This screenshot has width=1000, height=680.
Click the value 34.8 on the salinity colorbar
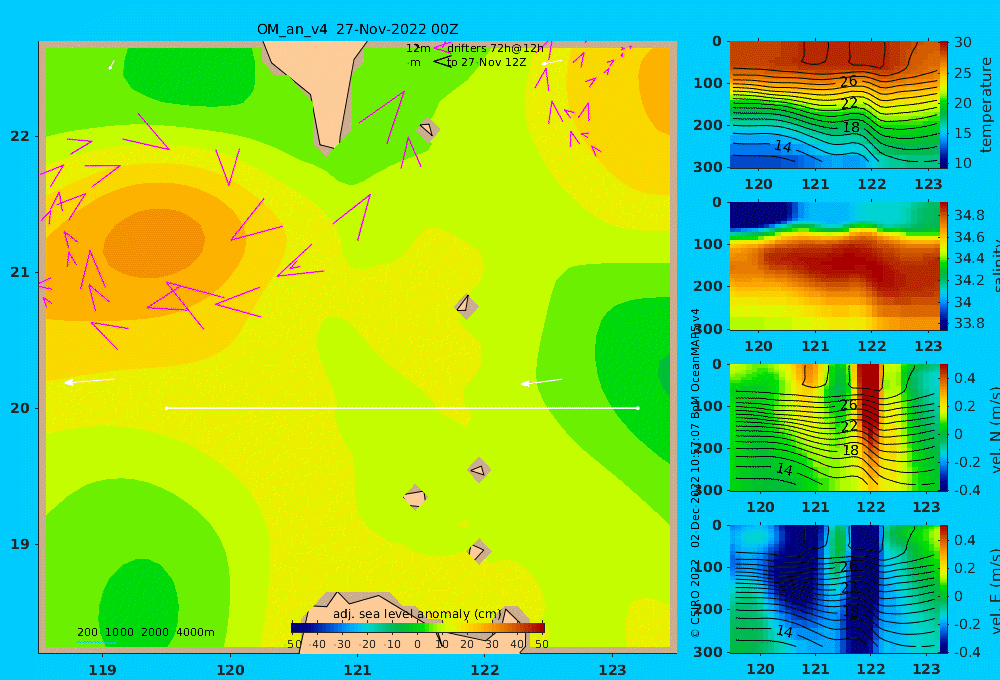[x=969, y=215]
